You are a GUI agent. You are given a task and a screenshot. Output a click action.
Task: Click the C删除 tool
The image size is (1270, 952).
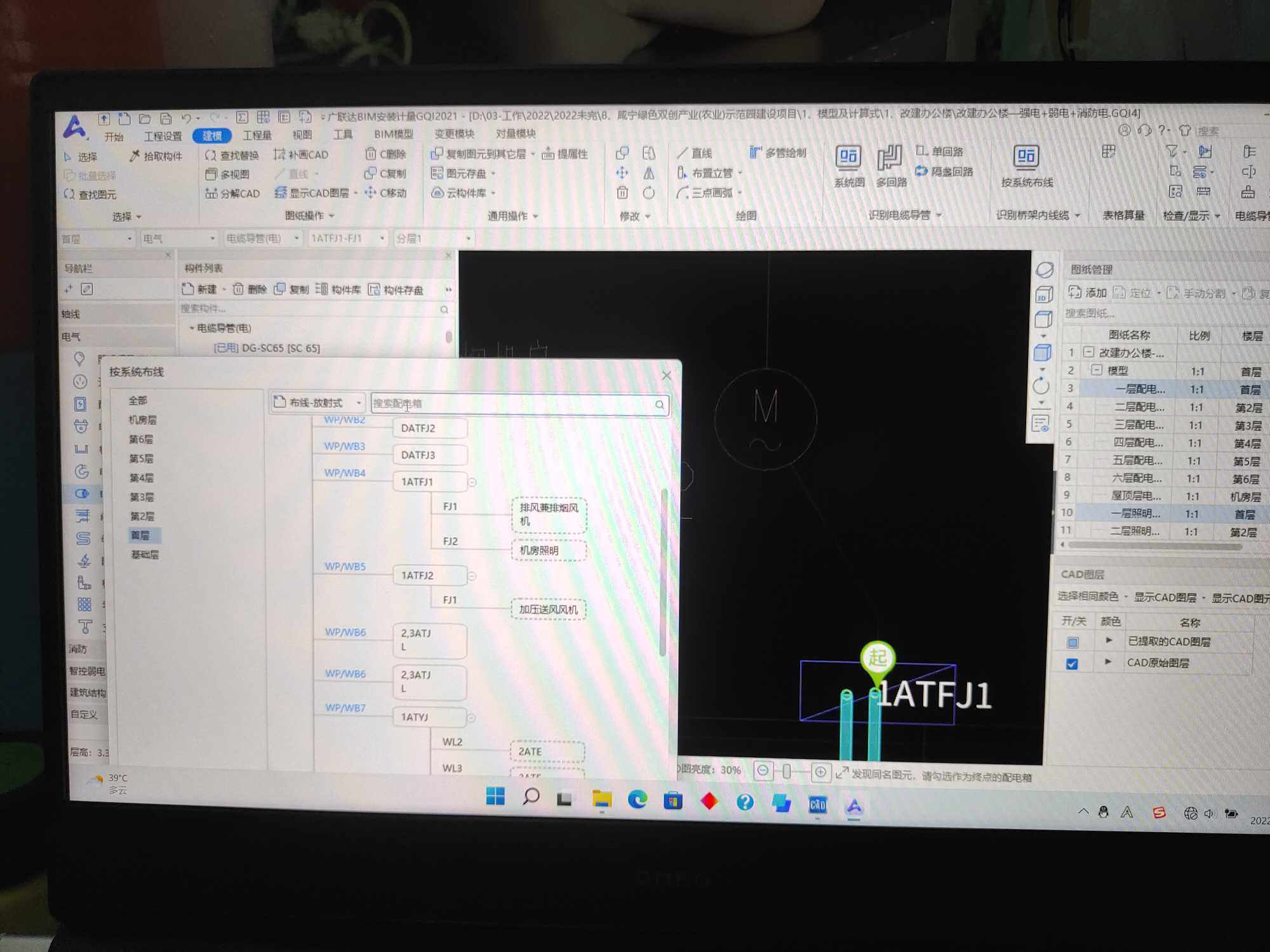(385, 154)
